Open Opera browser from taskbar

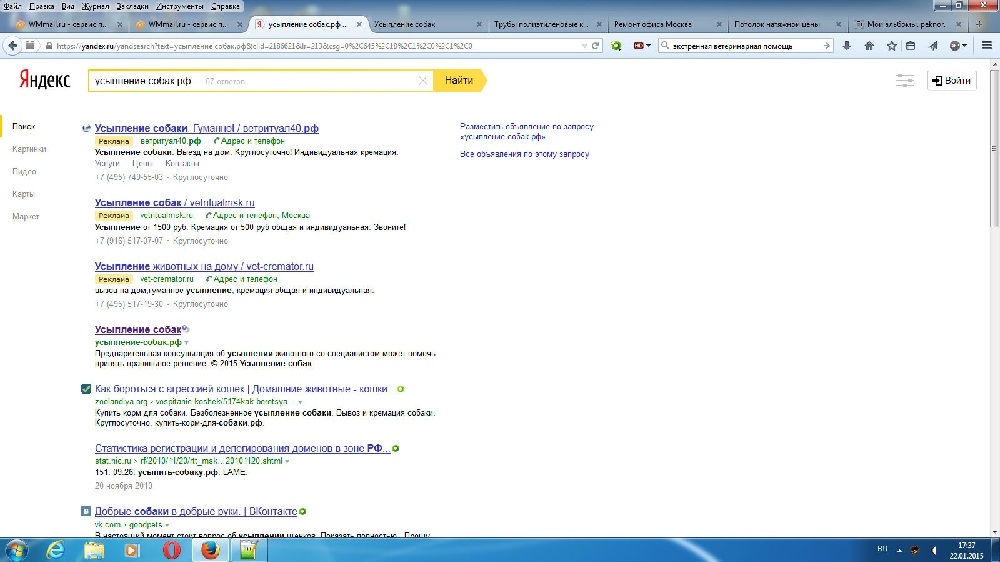click(x=172, y=550)
